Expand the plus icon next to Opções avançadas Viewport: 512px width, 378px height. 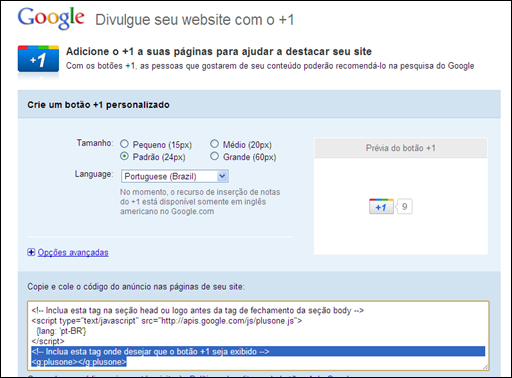pos(31,252)
